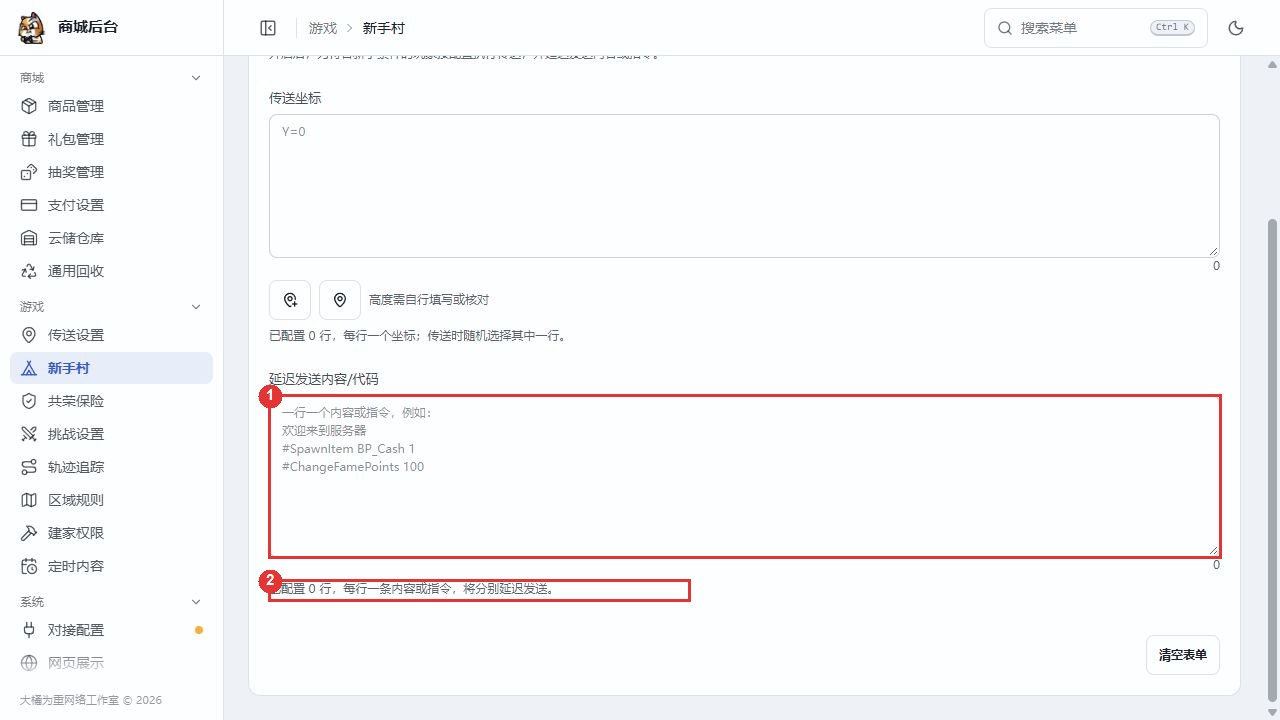Screen dimensions: 1280x720
Task: Focus the 传送坐标 textarea
Action: click(x=744, y=186)
